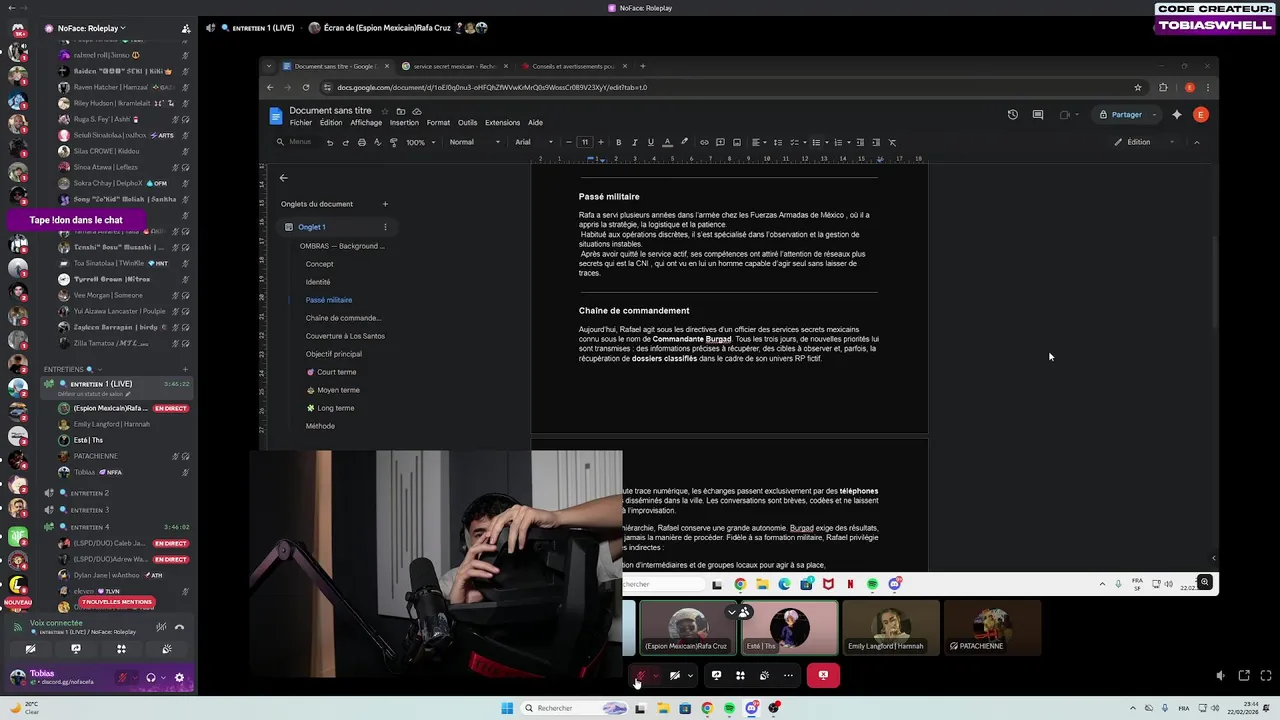Viewport: 1280px width, 720px height.
Task: Open the Normal paragraph style dropdown
Action: 475,142
